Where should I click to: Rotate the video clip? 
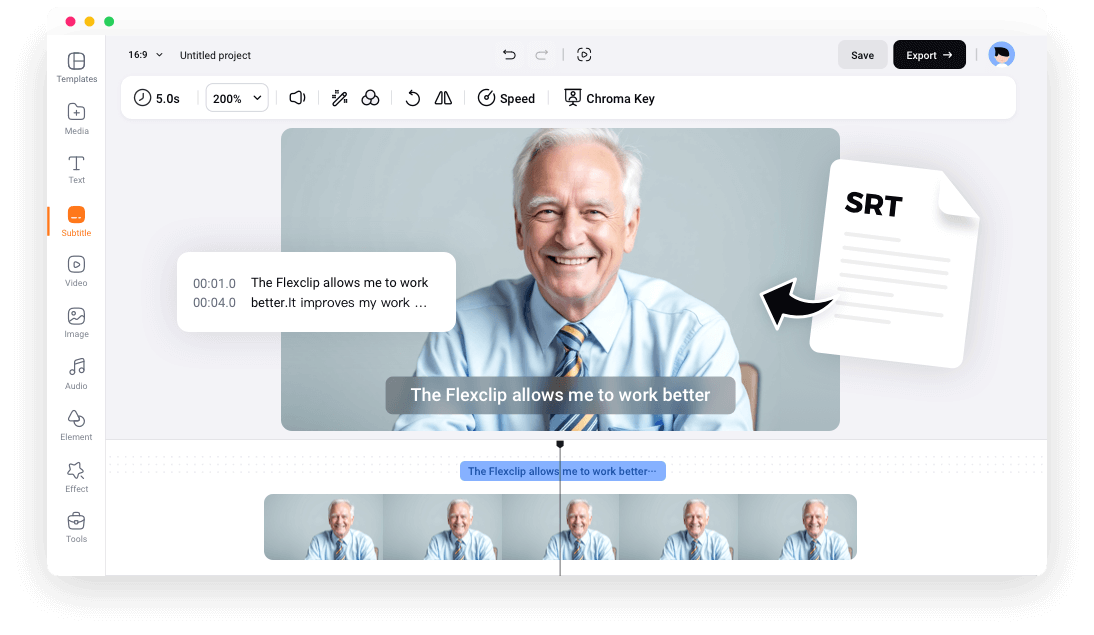point(412,98)
